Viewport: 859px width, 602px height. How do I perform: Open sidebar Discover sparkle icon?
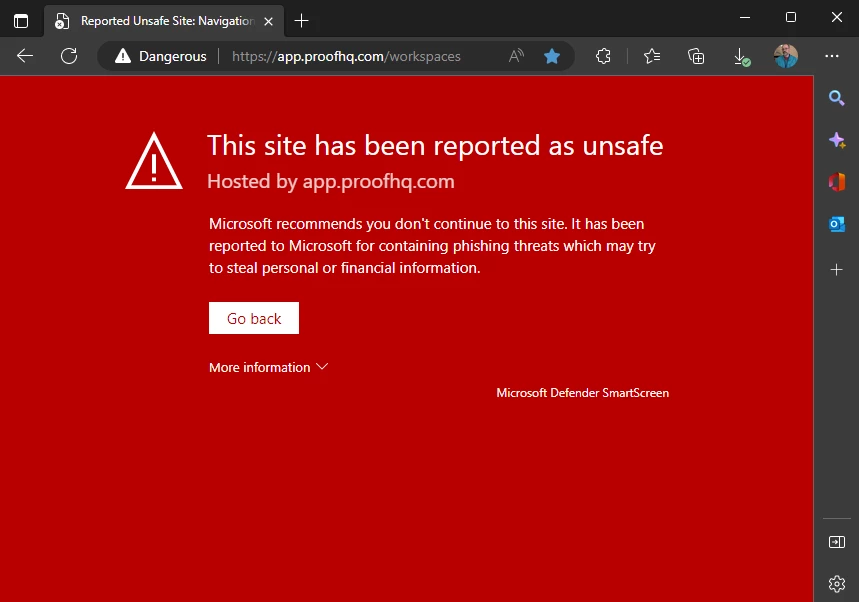(x=837, y=140)
